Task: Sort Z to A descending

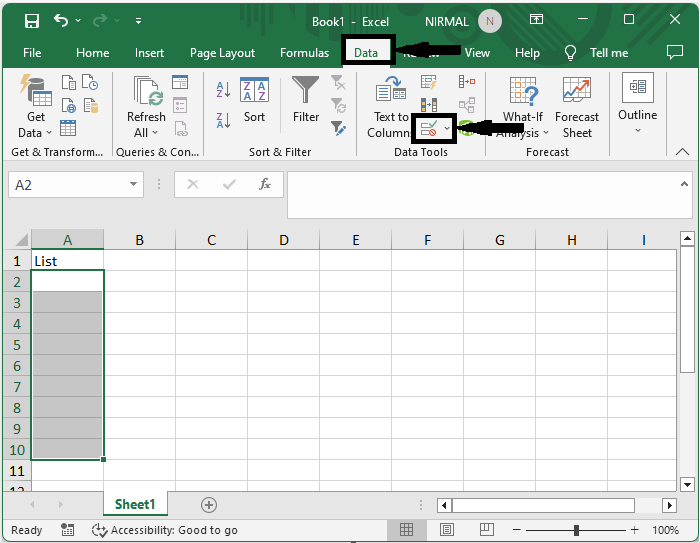Action: pos(223,121)
